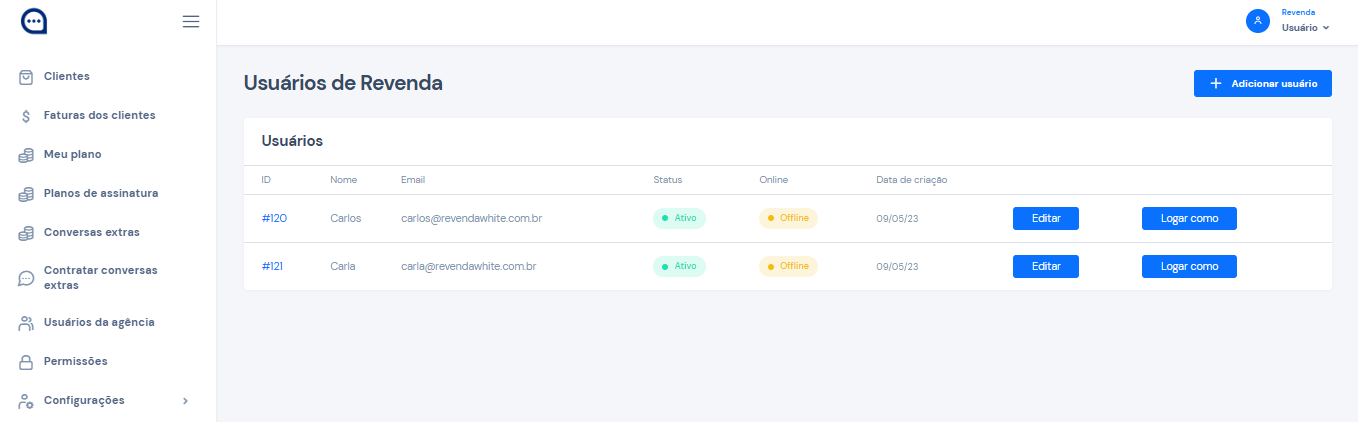Click the Clientes shopping bag icon

[x=27, y=77]
